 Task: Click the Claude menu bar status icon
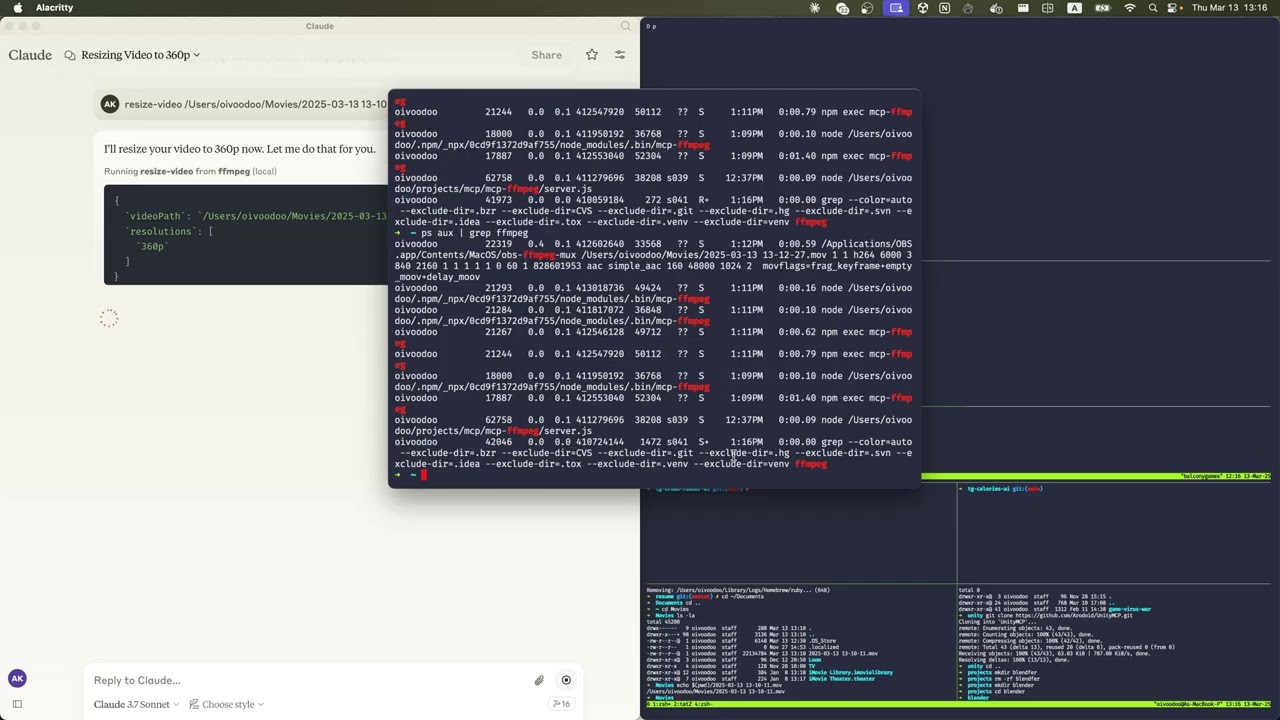click(815, 8)
